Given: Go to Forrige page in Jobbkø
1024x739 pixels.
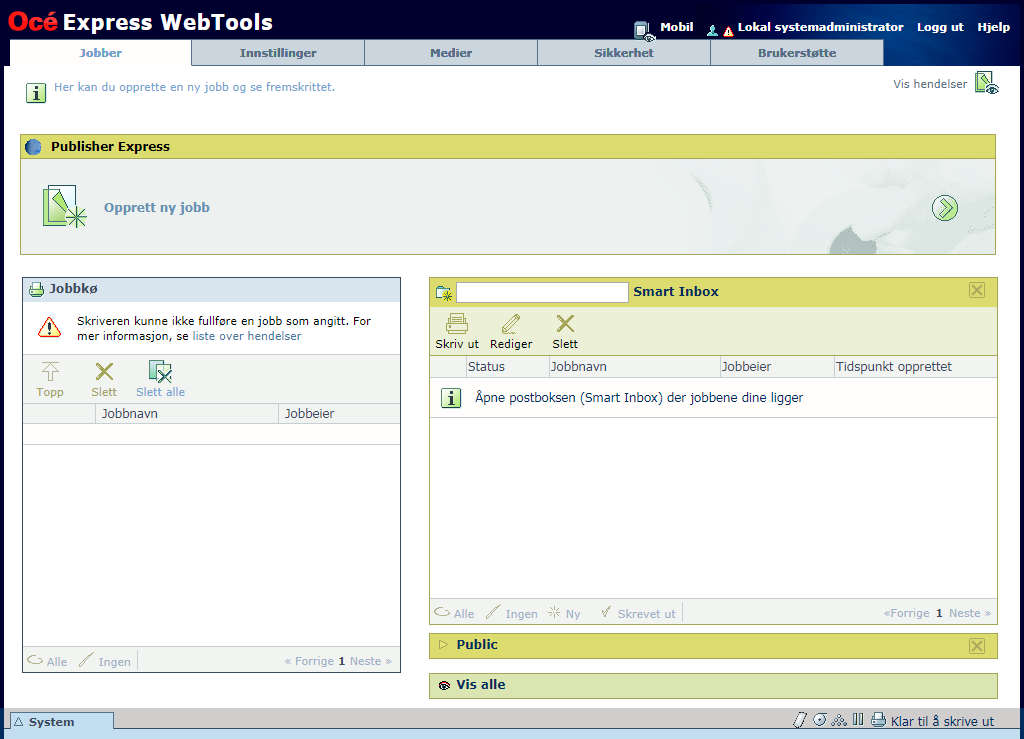Looking at the screenshot, I should [x=310, y=661].
